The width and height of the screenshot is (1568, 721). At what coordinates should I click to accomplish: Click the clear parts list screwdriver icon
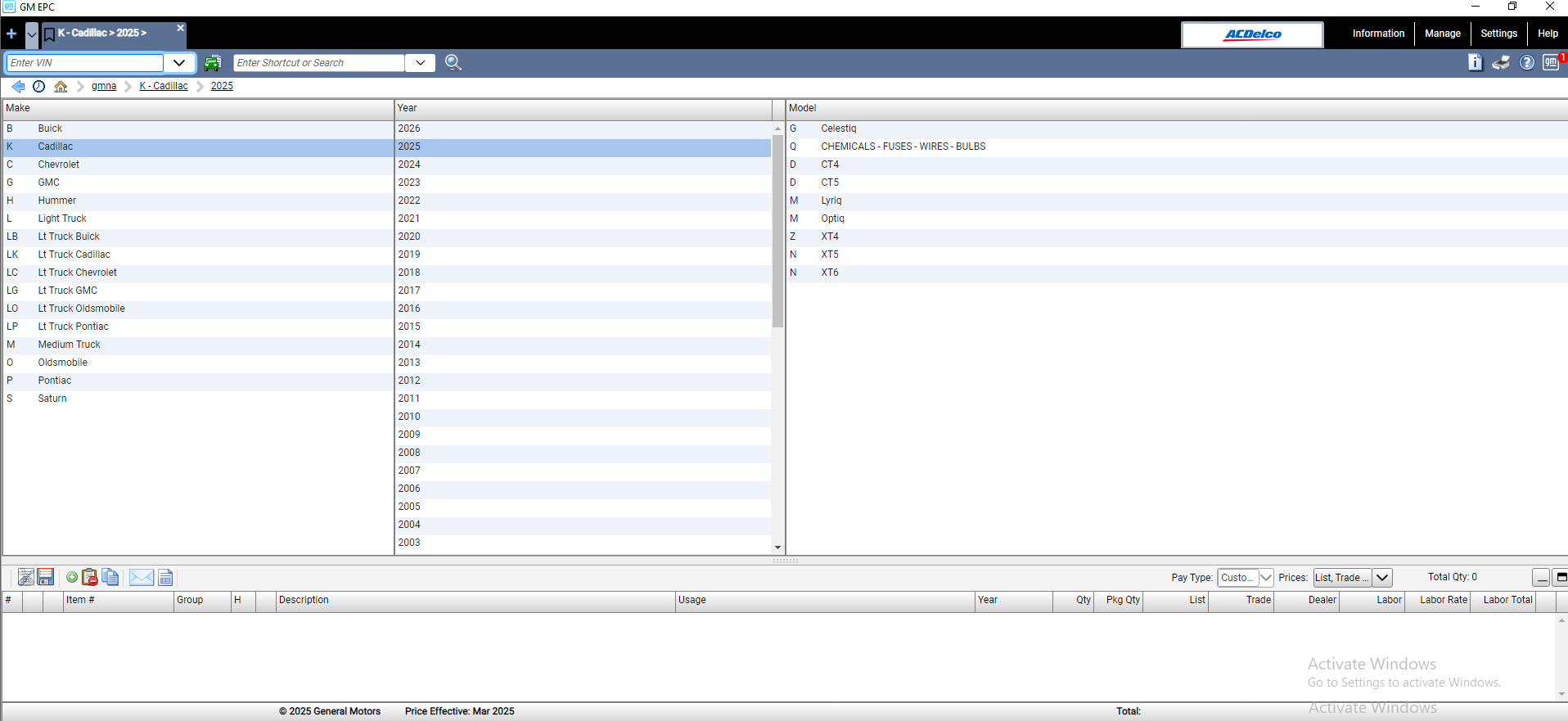tap(26, 578)
